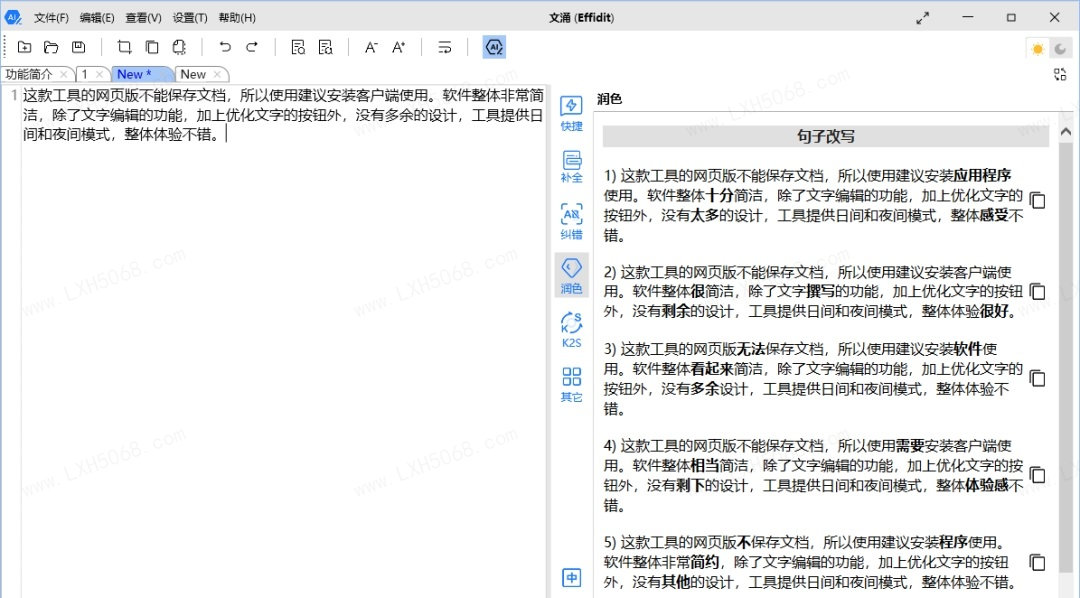Select rewrite suggestion 3 text
This screenshot has height=598, width=1080.
click(813, 379)
